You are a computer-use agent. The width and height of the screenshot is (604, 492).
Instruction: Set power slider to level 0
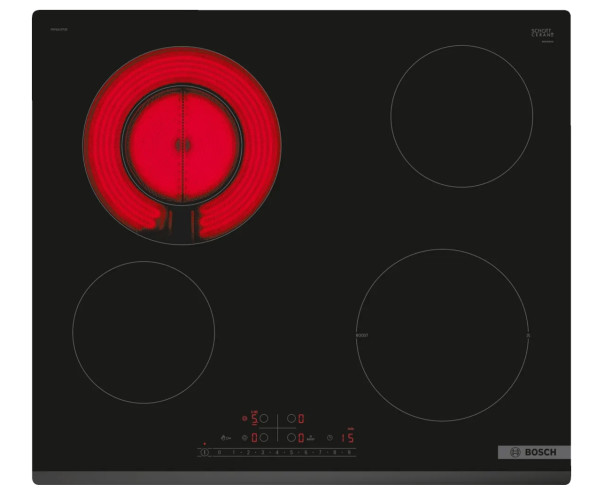[x=219, y=452]
